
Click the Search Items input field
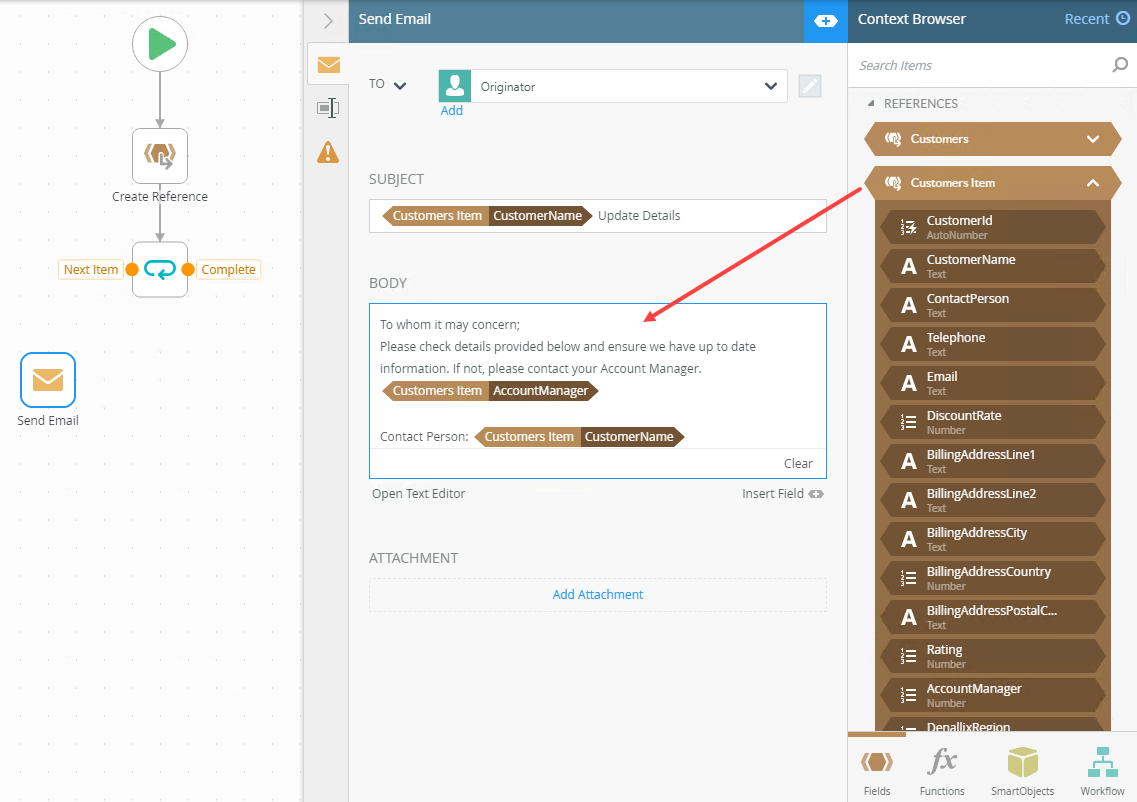(980, 66)
